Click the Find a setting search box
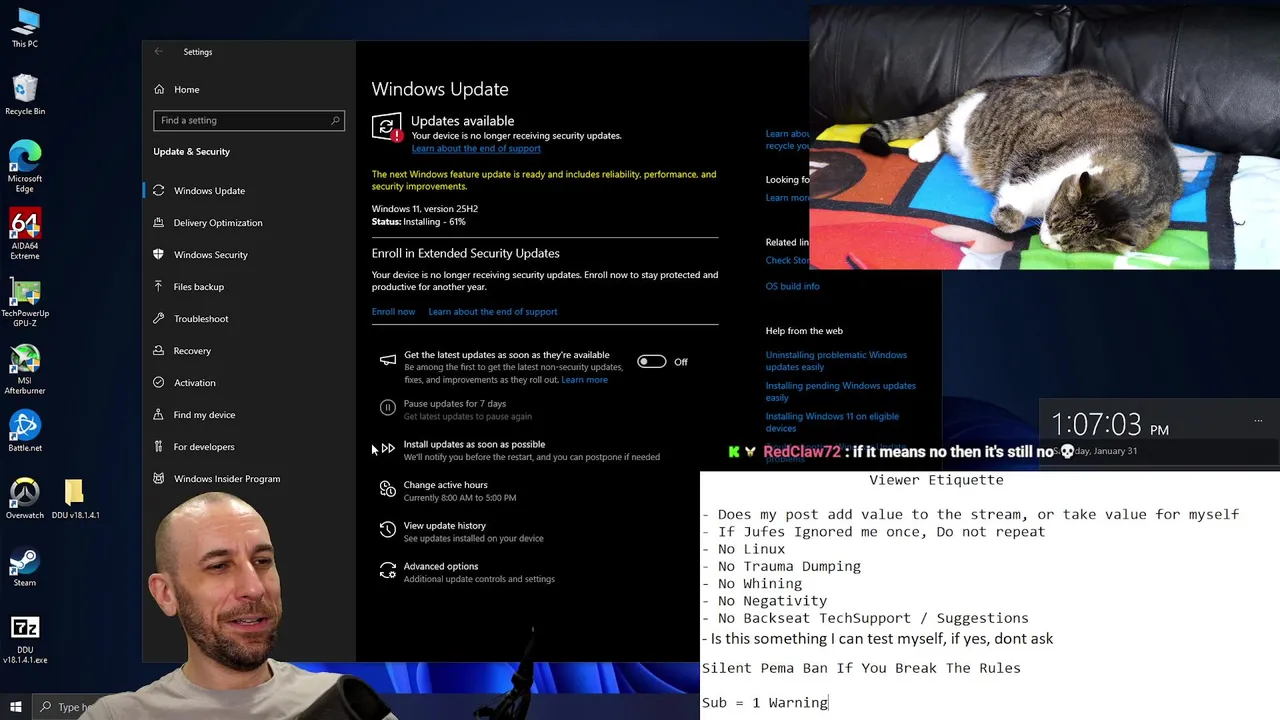Viewport: 1280px width, 720px height. (x=249, y=120)
